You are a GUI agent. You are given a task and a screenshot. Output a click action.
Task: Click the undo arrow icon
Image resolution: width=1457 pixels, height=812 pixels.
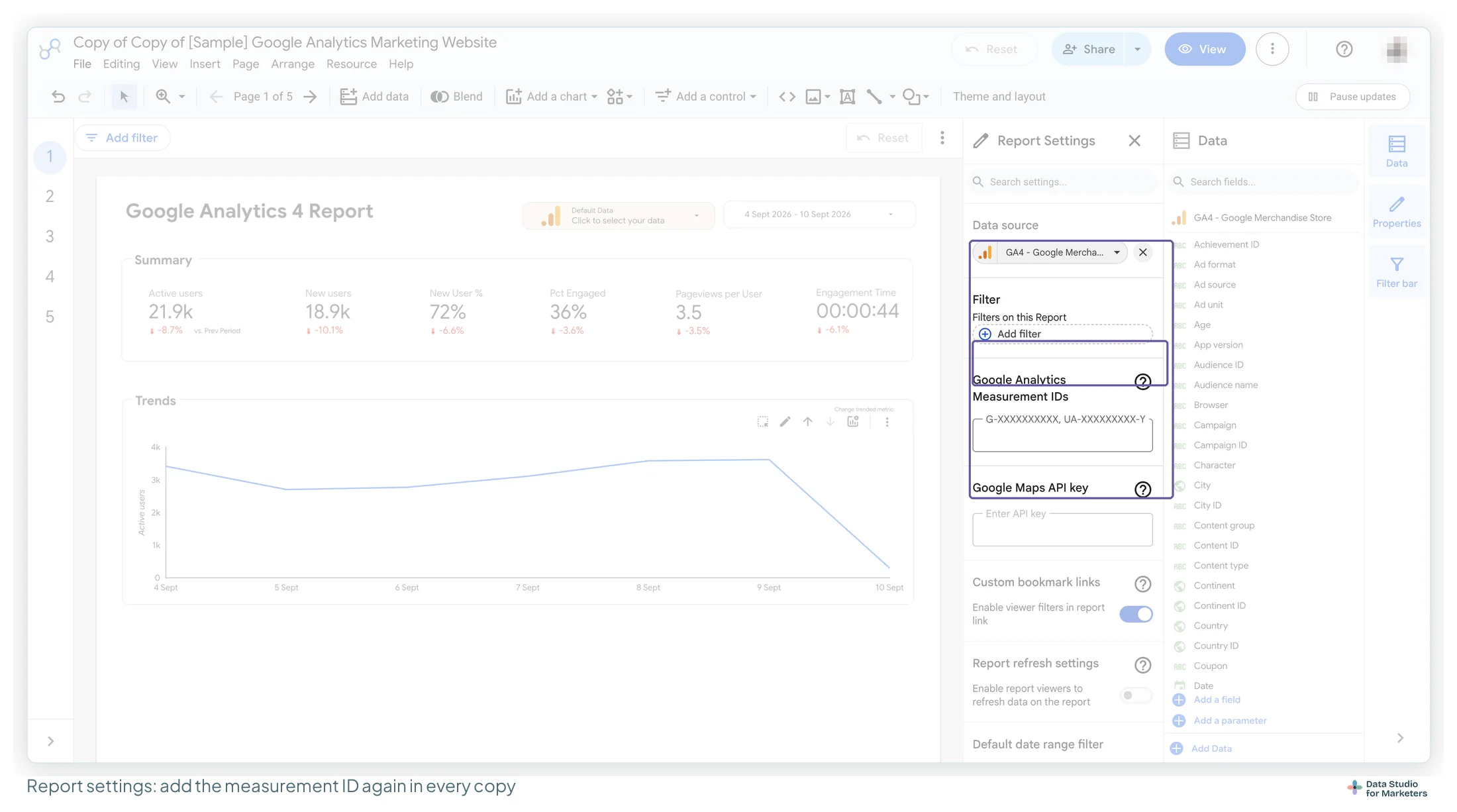coord(58,97)
